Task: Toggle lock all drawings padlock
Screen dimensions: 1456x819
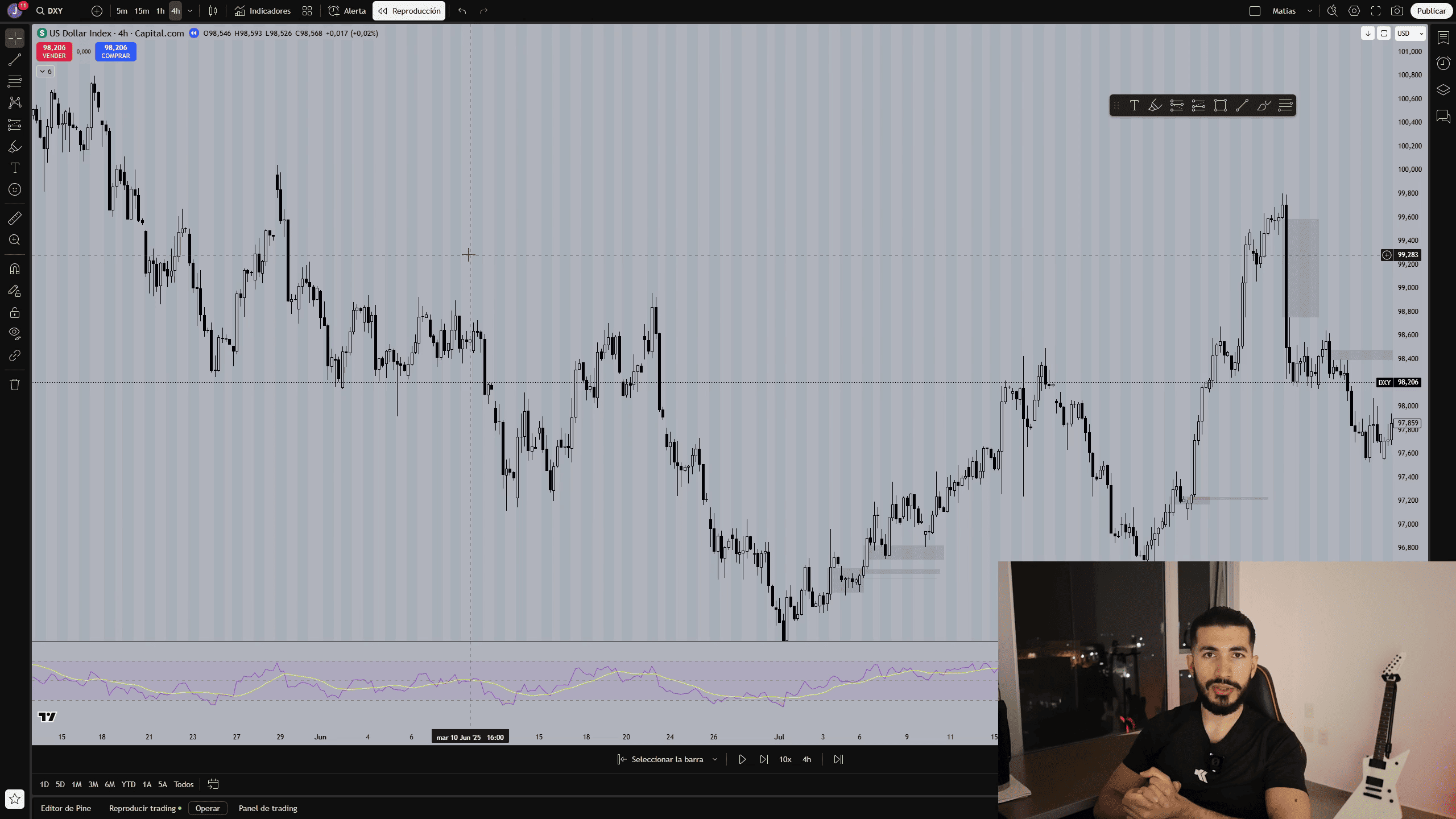Action: pyautogui.click(x=15, y=313)
